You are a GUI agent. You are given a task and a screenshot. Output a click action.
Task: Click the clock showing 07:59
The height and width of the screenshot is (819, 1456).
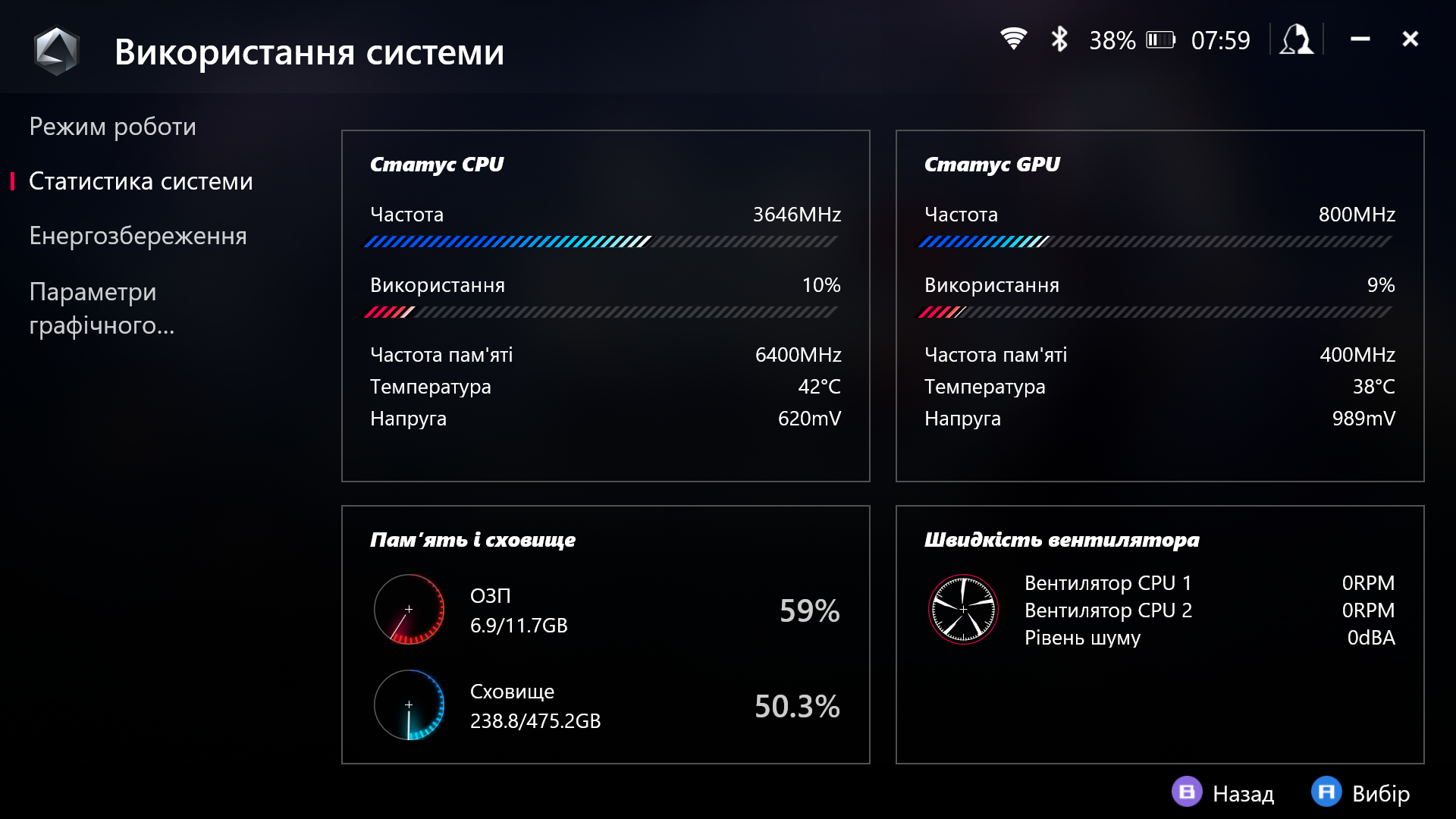[x=1221, y=39]
